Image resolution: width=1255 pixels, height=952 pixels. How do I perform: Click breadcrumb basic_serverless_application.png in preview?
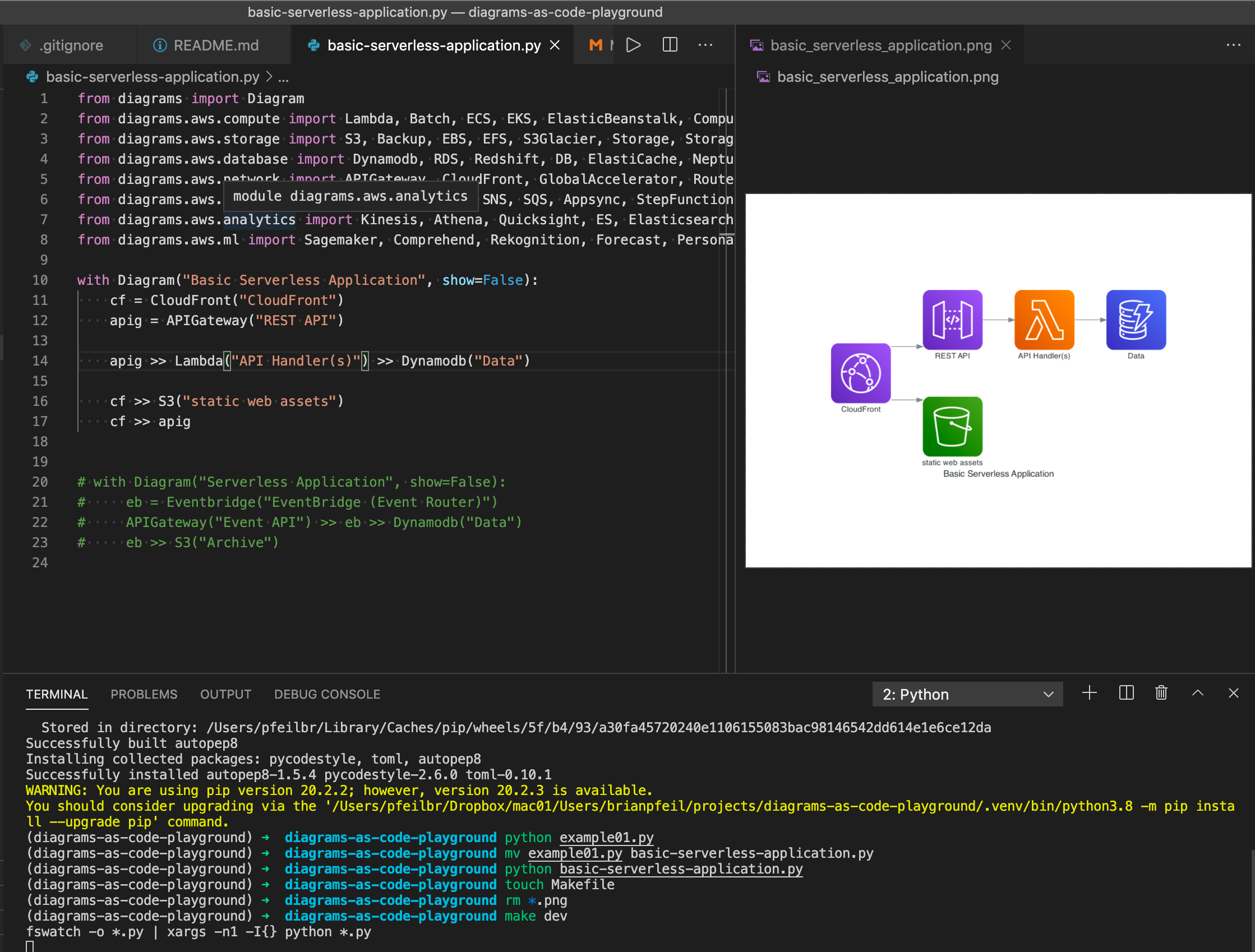point(887,77)
